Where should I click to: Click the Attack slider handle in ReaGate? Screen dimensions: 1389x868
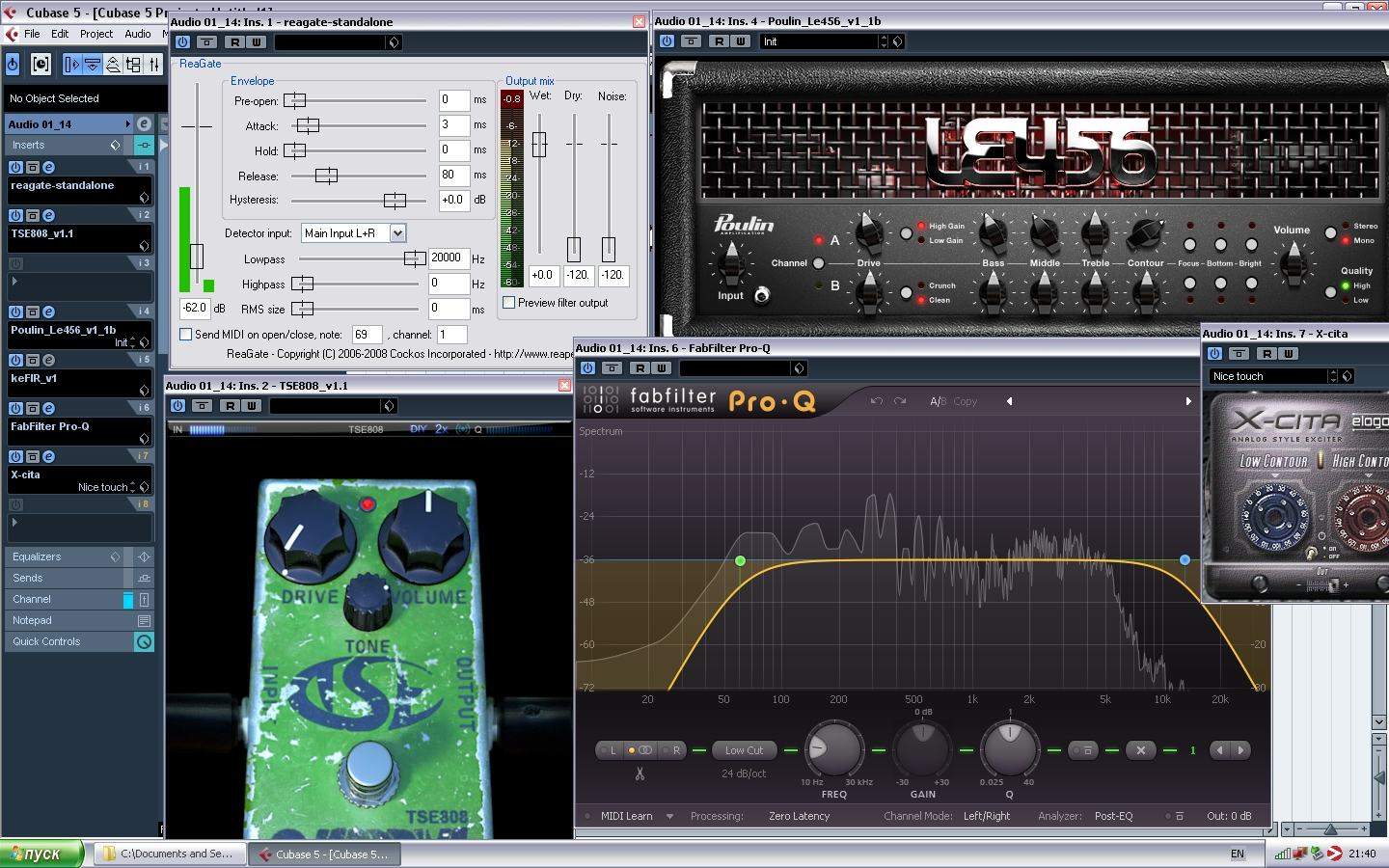pos(308,125)
